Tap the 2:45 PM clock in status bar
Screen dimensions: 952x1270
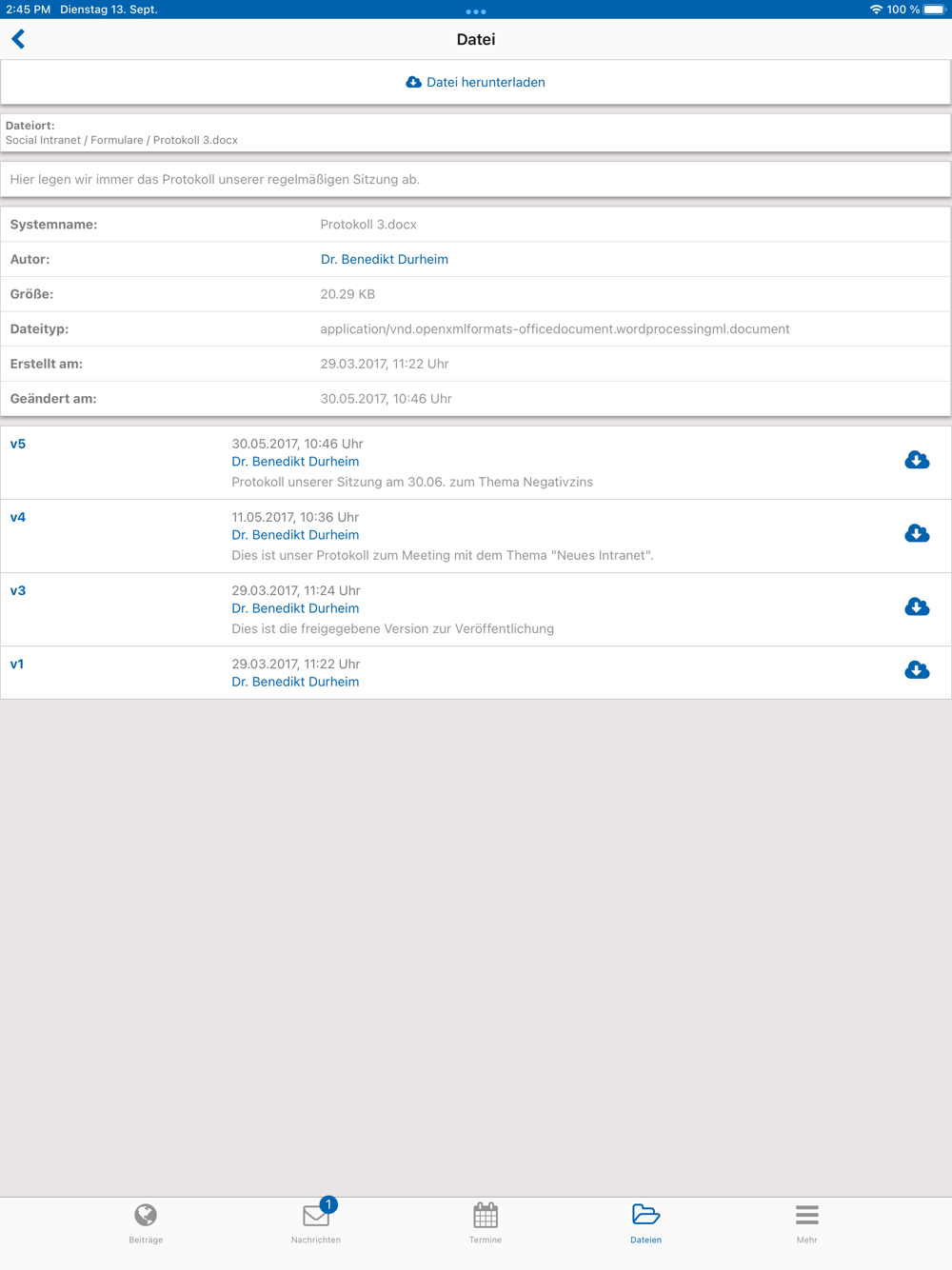pos(29,10)
